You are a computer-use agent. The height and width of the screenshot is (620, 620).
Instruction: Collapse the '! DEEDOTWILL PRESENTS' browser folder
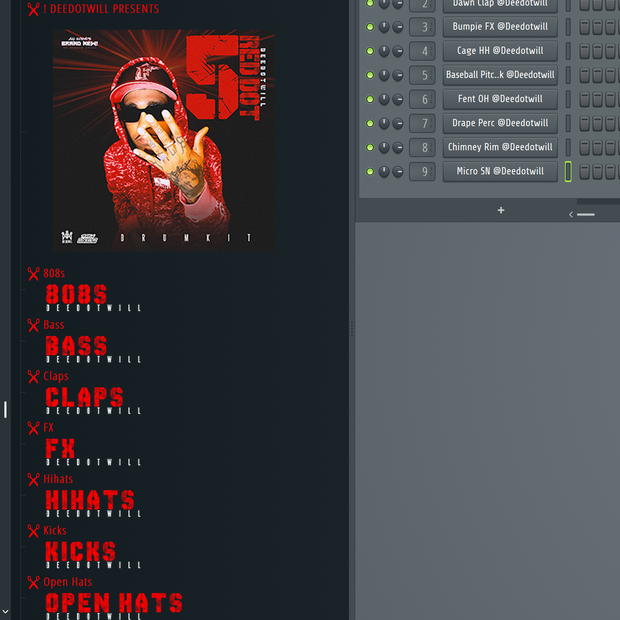[101, 9]
